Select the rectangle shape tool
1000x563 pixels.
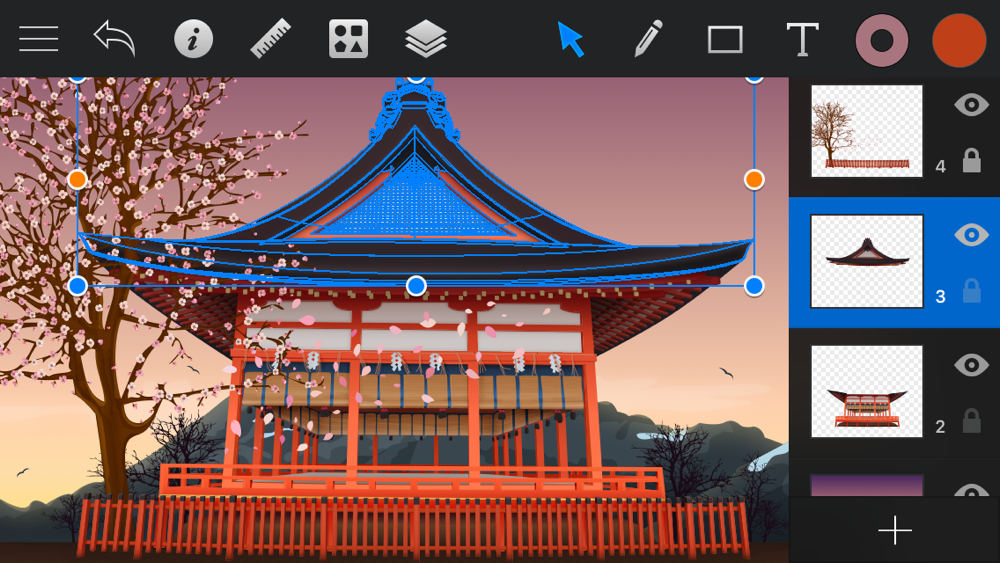click(x=725, y=40)
